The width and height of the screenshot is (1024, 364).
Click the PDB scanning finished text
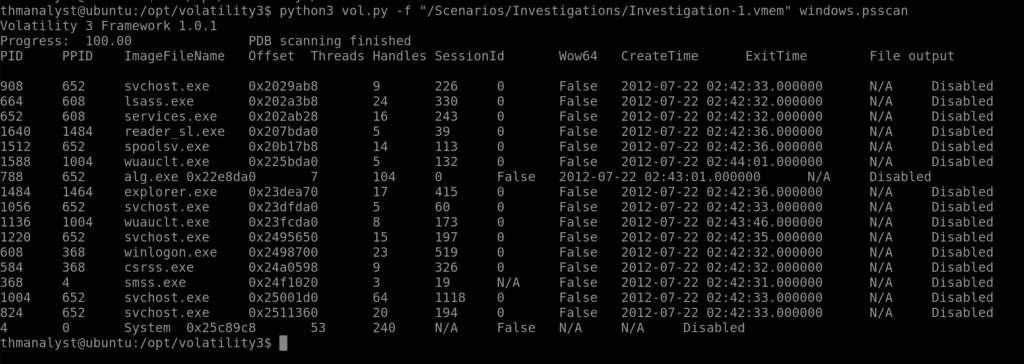(330, 41)
